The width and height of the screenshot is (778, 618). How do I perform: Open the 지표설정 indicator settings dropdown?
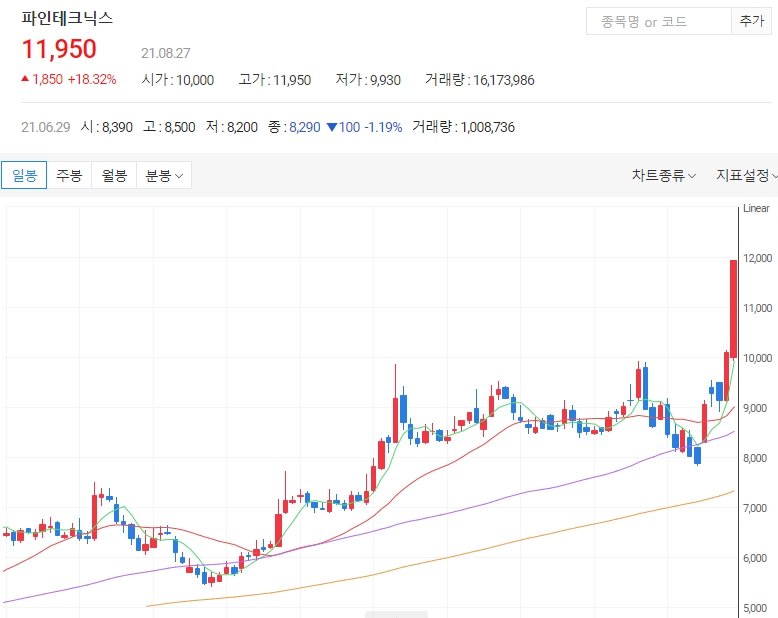[746, 175]
